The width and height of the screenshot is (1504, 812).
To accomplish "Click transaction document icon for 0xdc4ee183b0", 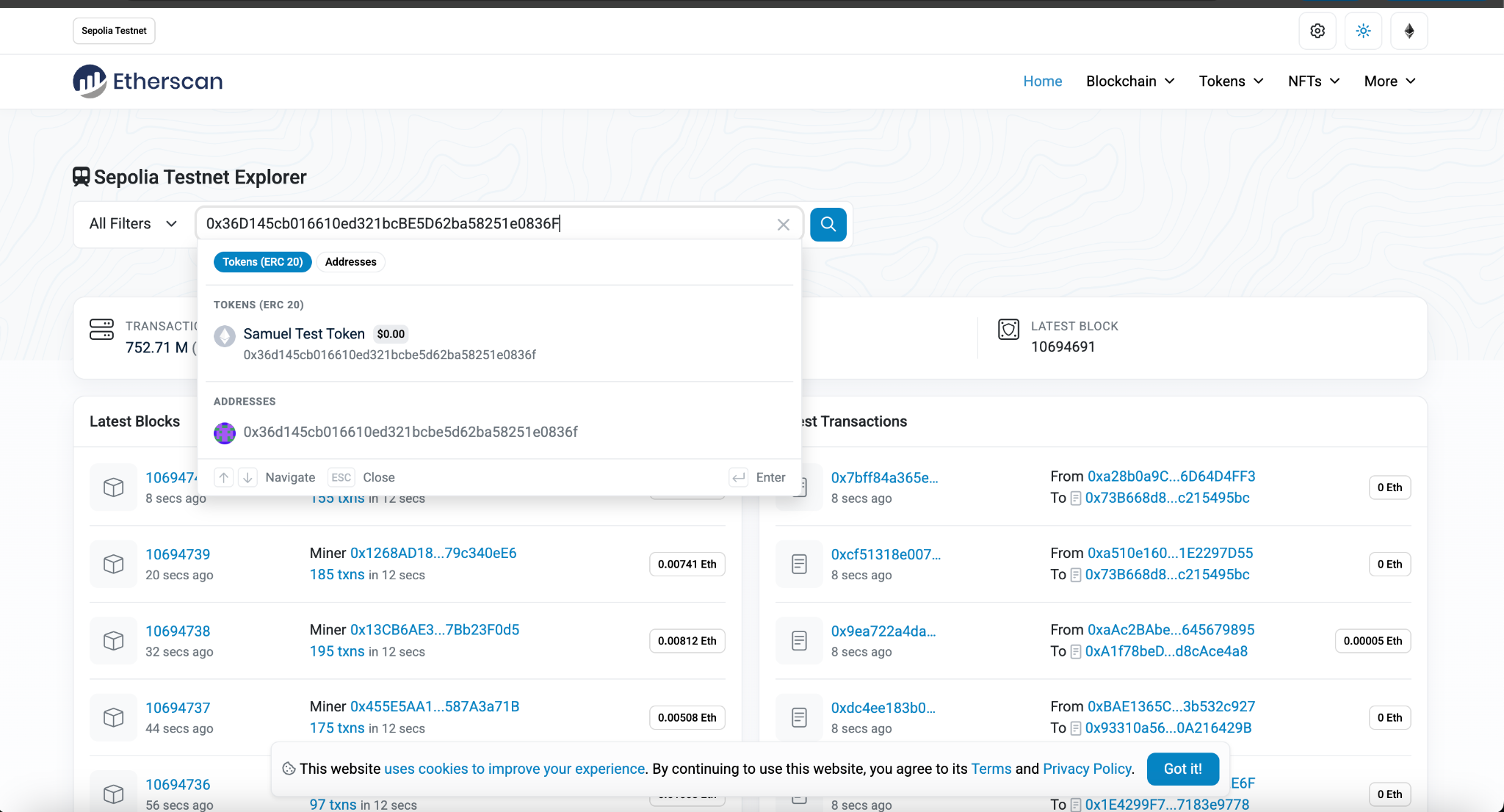I will click(799, 717).
